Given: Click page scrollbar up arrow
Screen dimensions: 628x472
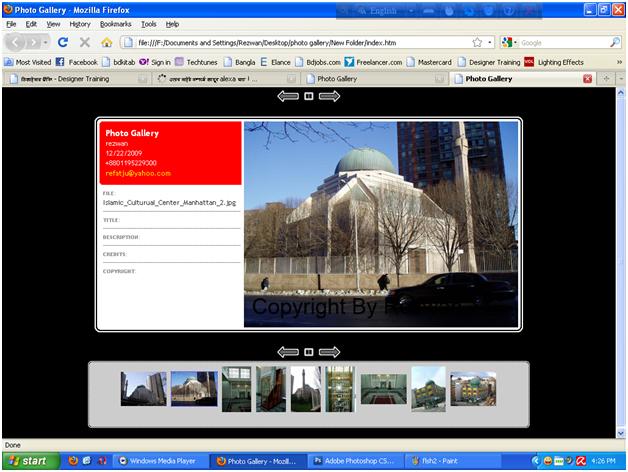Looking at the screenshot, I should [621, 93].
